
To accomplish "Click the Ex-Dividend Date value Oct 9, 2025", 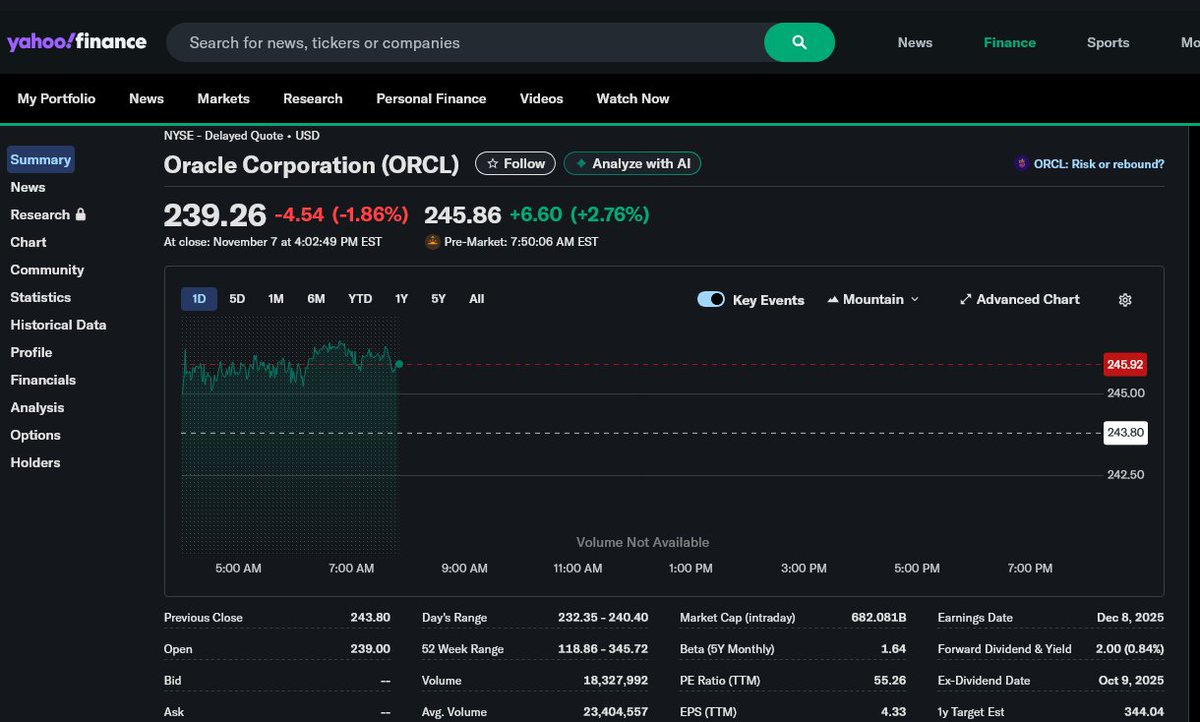I will (x=1131, y=680).
